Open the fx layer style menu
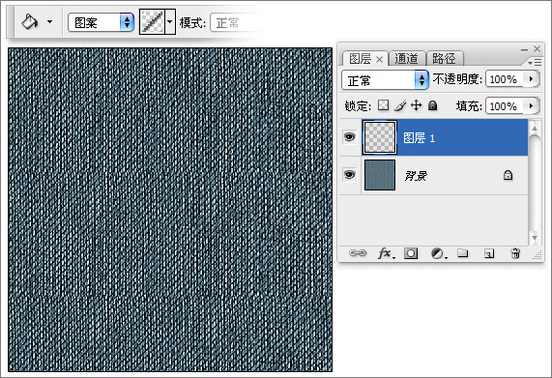This screenshot has width=552, height=378. (x=385, y=253)
